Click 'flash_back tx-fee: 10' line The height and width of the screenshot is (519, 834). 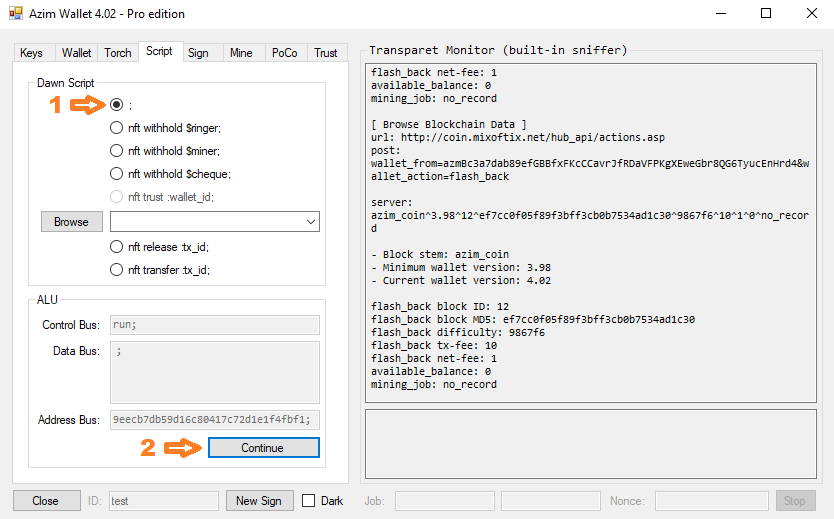coord(434,345)
